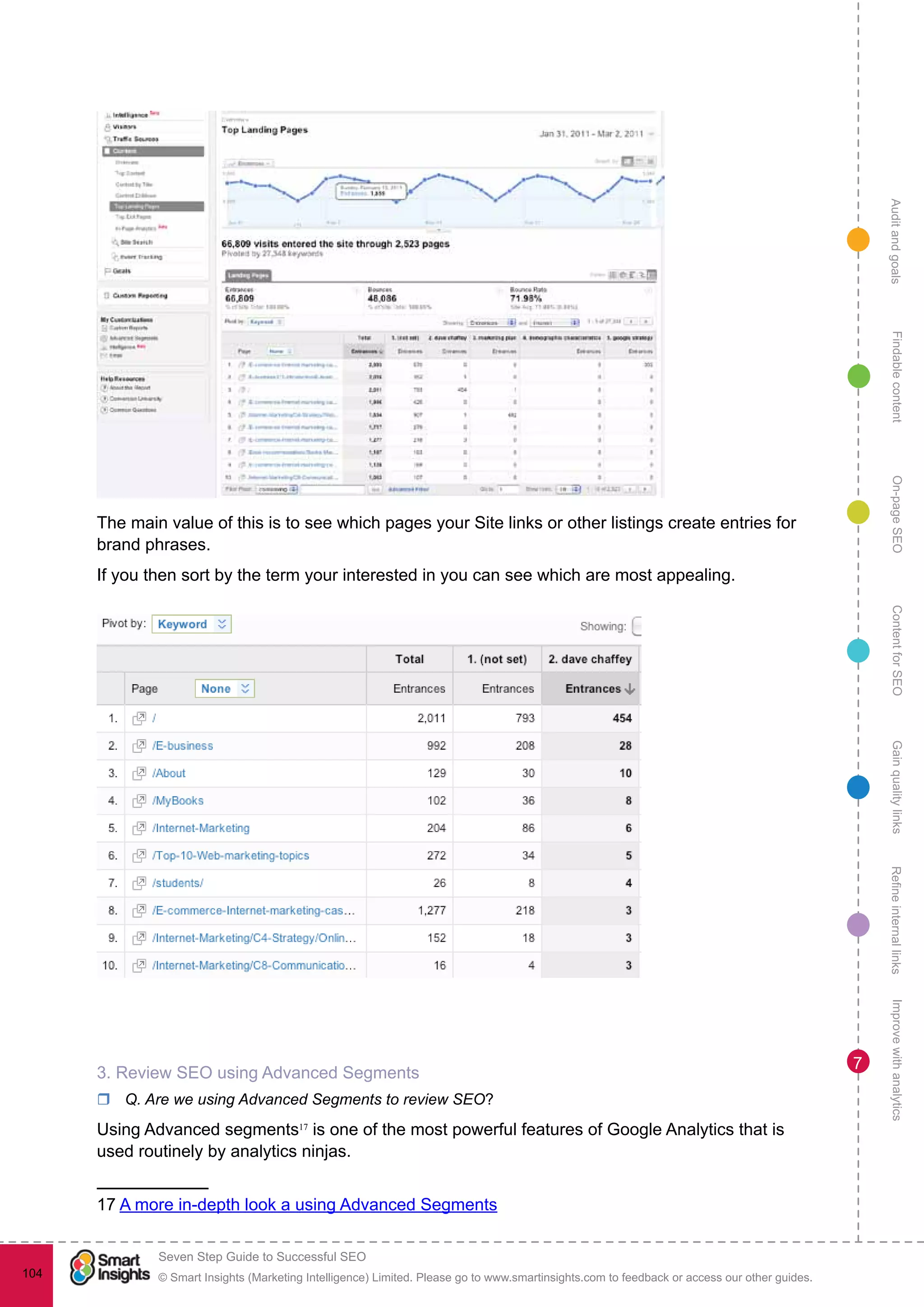
Task: Open the /students/ page link
Action: (x=177, y=883)
